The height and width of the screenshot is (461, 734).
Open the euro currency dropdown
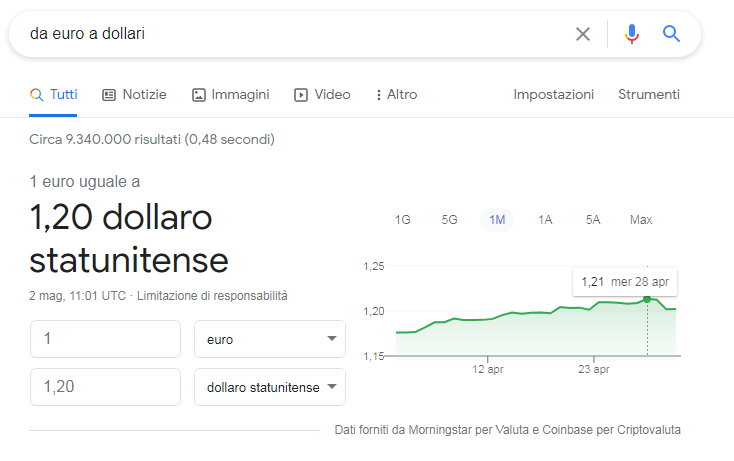(x=270, y=339)
